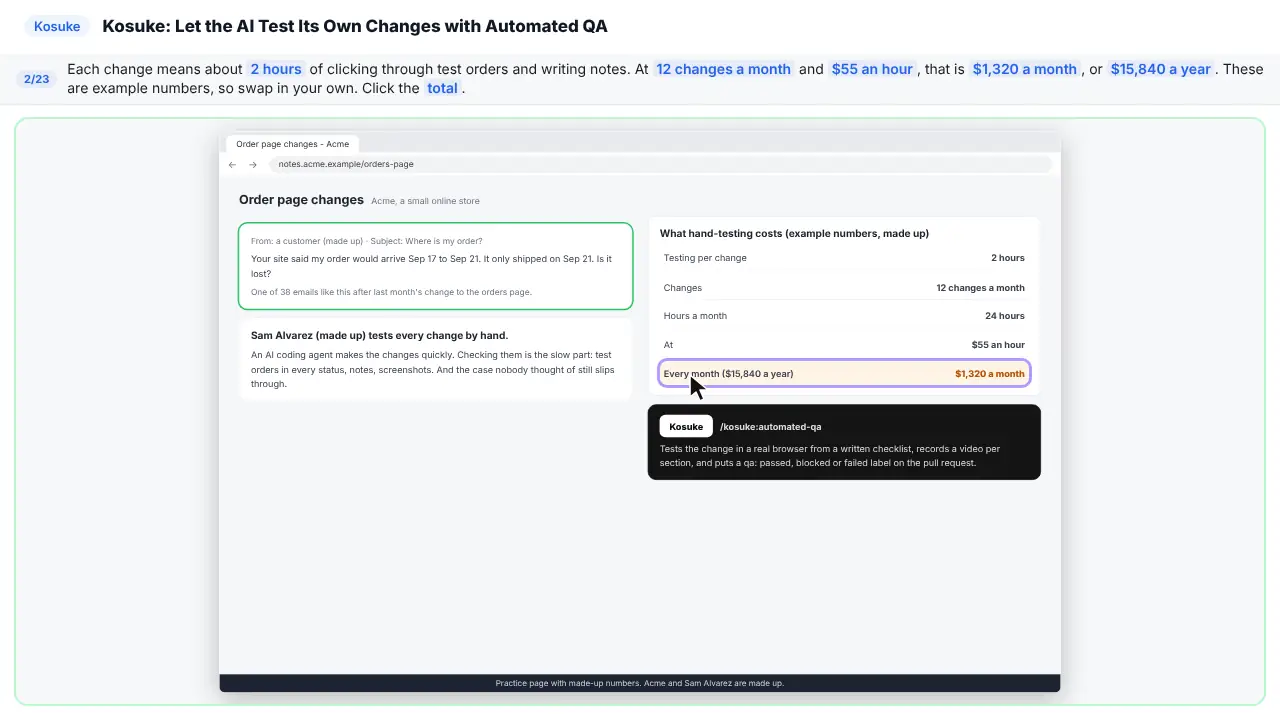The width and height of the screenshot is (1280, 720).
Task: Click the 'Testing per change' row label
Action: click(x=705, y=258)
